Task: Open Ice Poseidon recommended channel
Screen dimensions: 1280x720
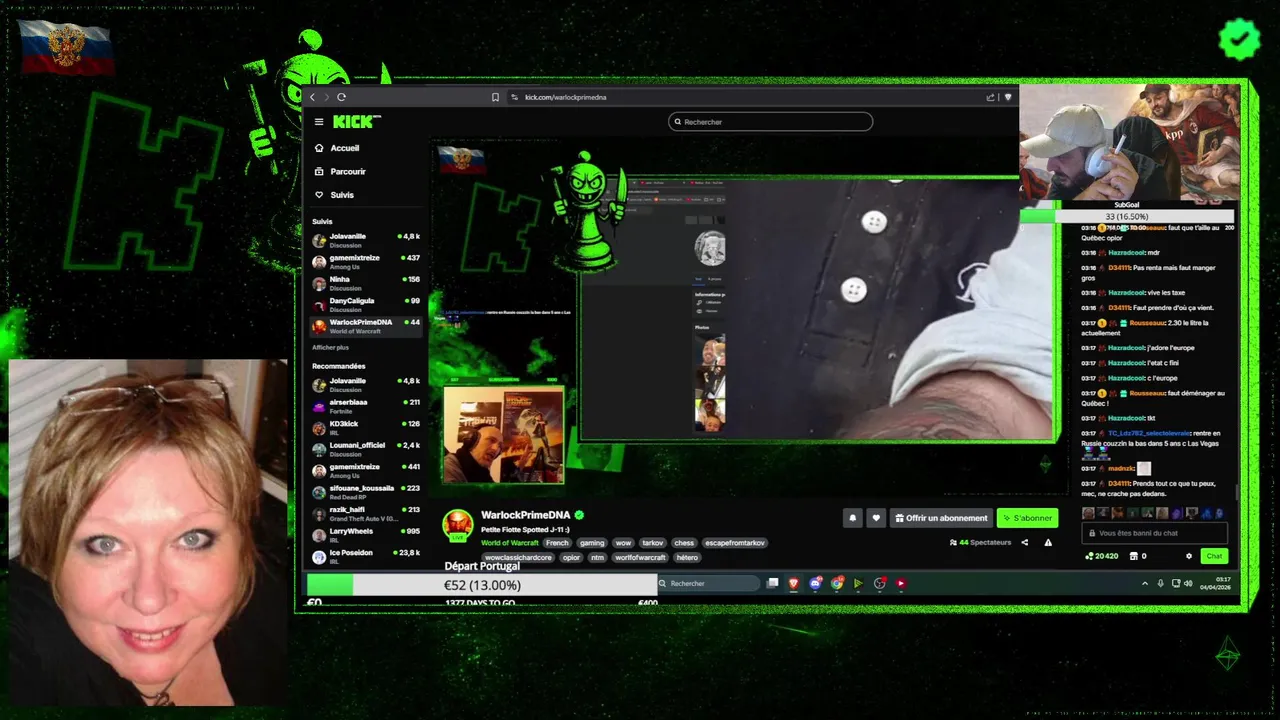Action: click(x=366, y=556)
